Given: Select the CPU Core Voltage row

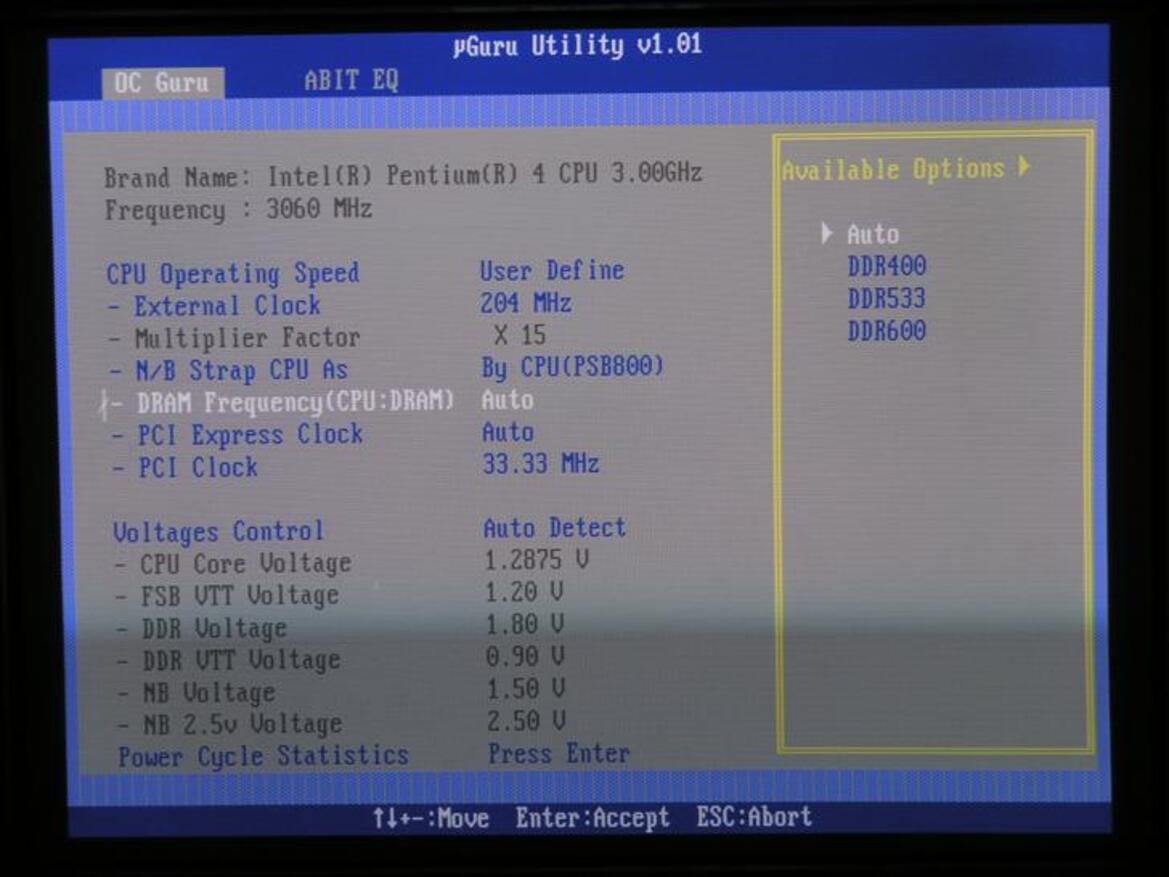Looking at the screenshot, I should (x=233, y=563).
